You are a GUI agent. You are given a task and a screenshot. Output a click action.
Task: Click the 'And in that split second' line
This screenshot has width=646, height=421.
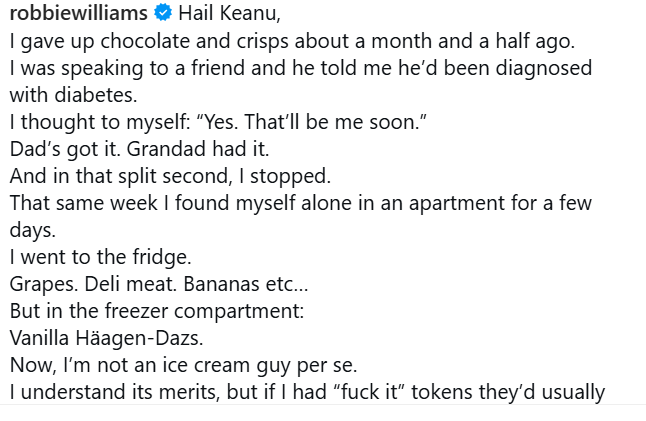(170, 176)
